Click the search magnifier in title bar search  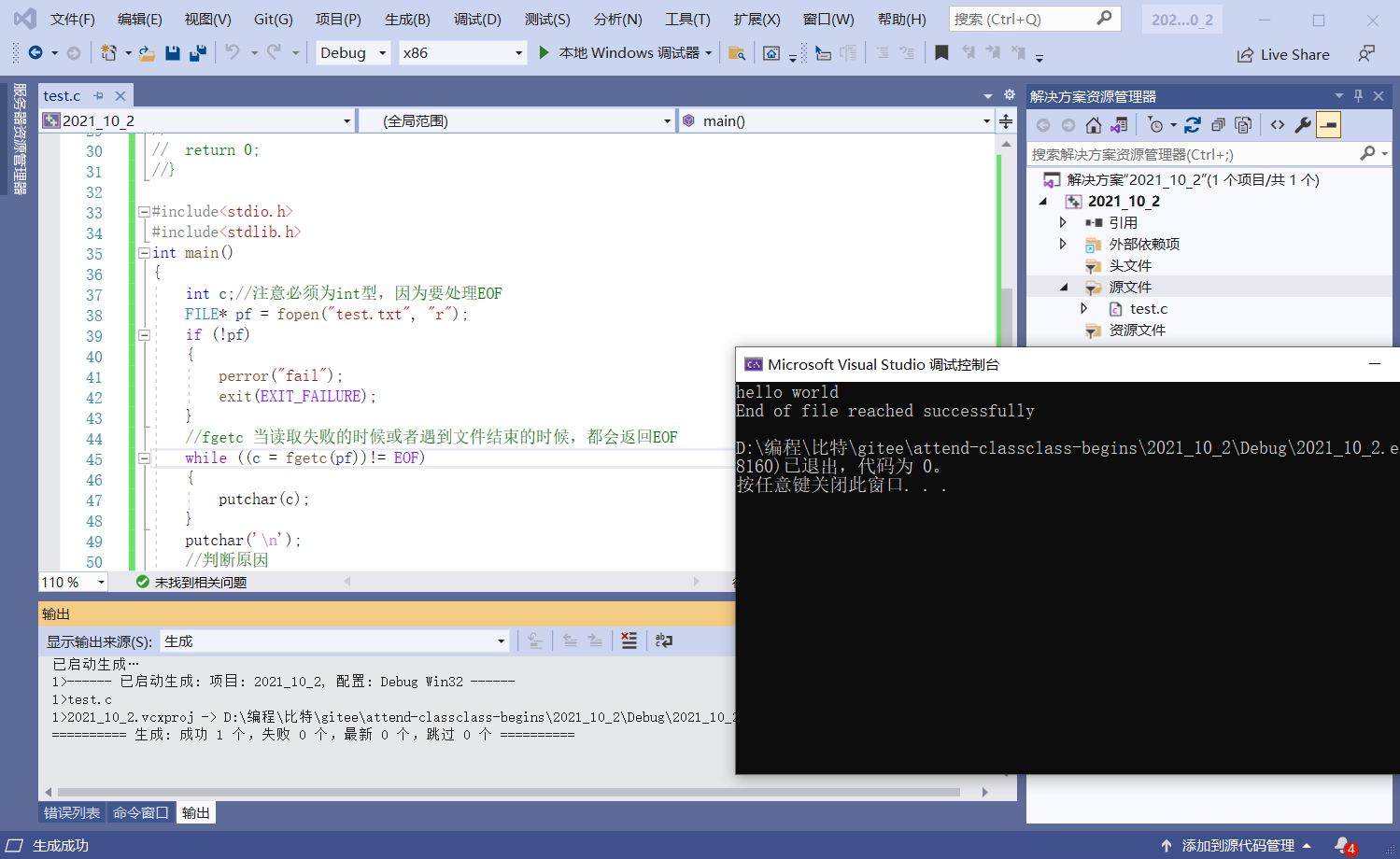pos(1104,18)
